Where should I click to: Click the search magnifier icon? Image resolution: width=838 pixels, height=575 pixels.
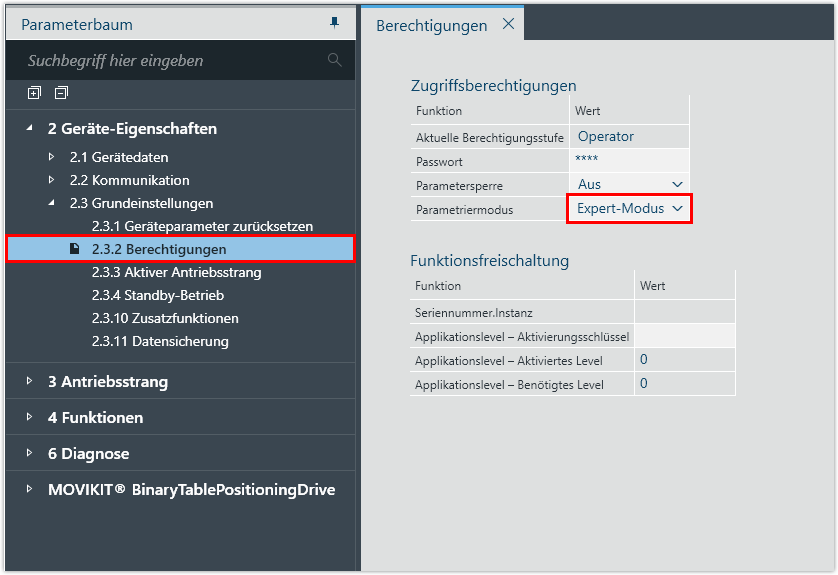[x=334, y=60]
